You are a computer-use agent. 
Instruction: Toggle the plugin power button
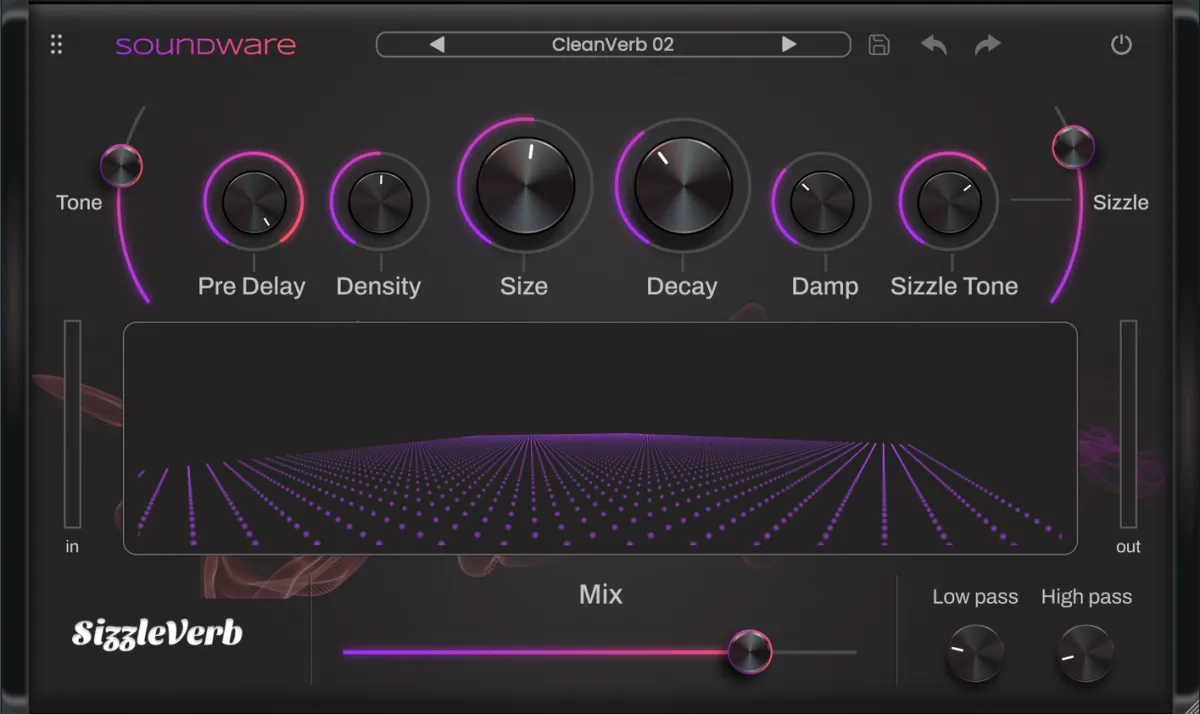click(x=1121, y=44)
